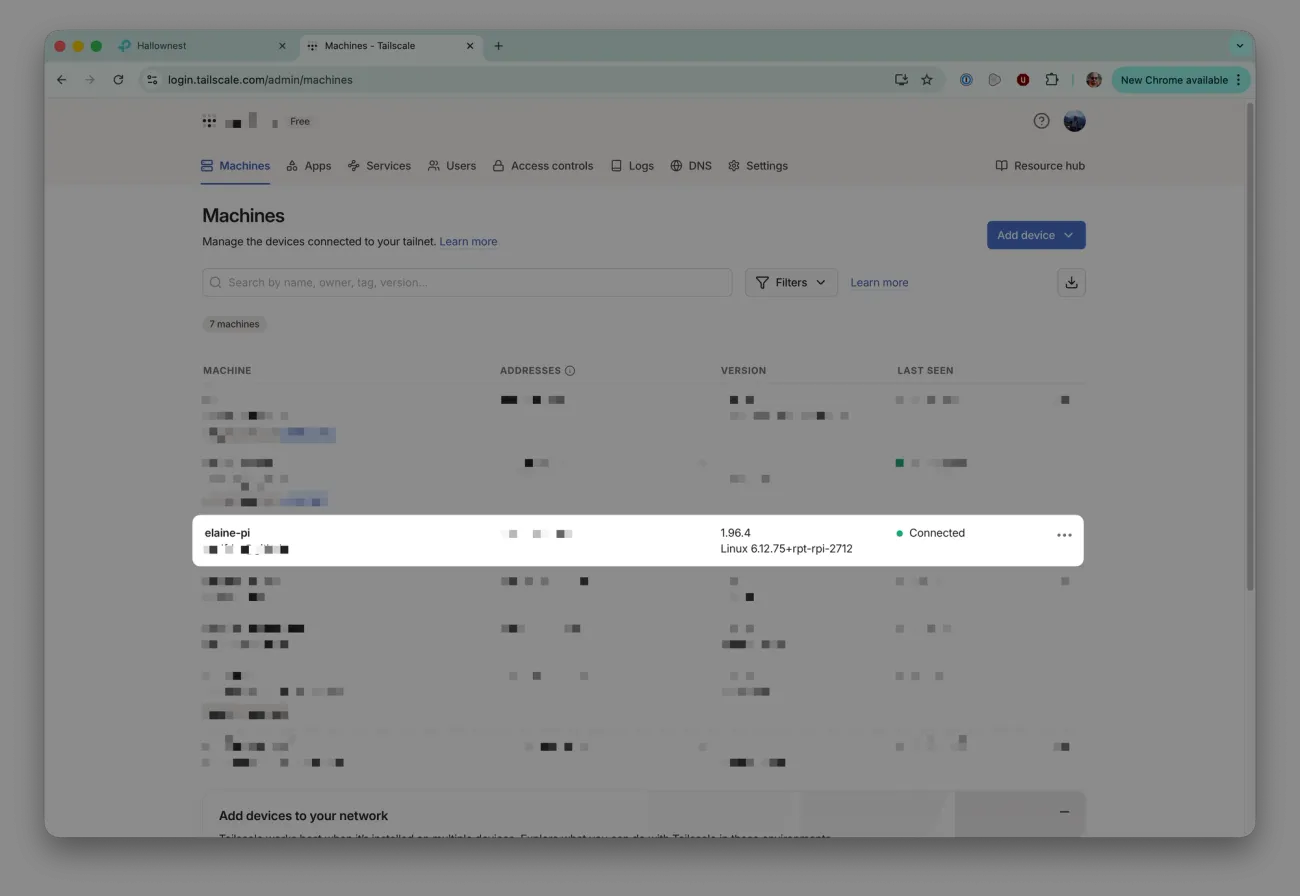
Task: Open site information icon in address bar
Action: (151, 80)
